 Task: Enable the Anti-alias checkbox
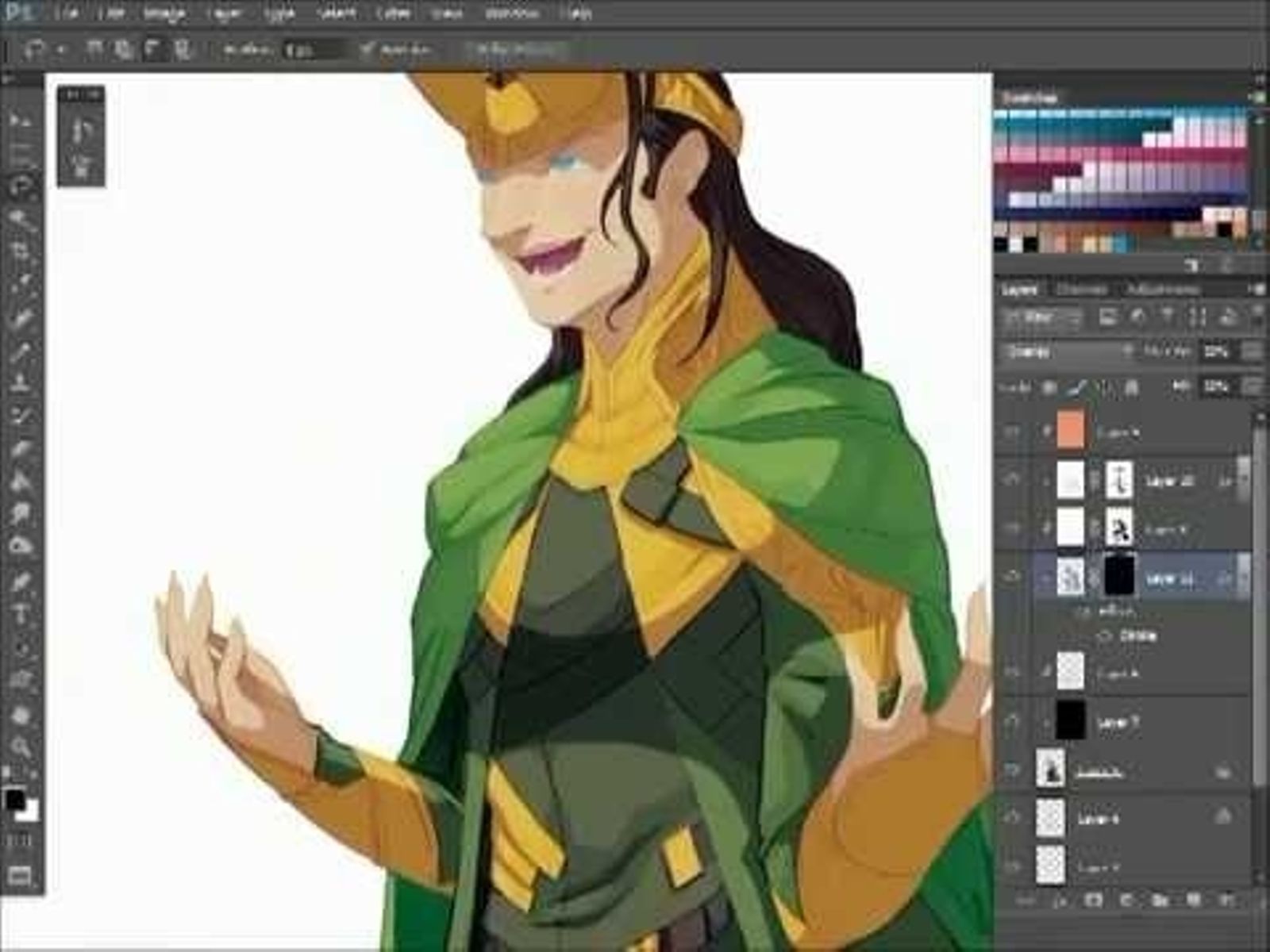point(366,49)
